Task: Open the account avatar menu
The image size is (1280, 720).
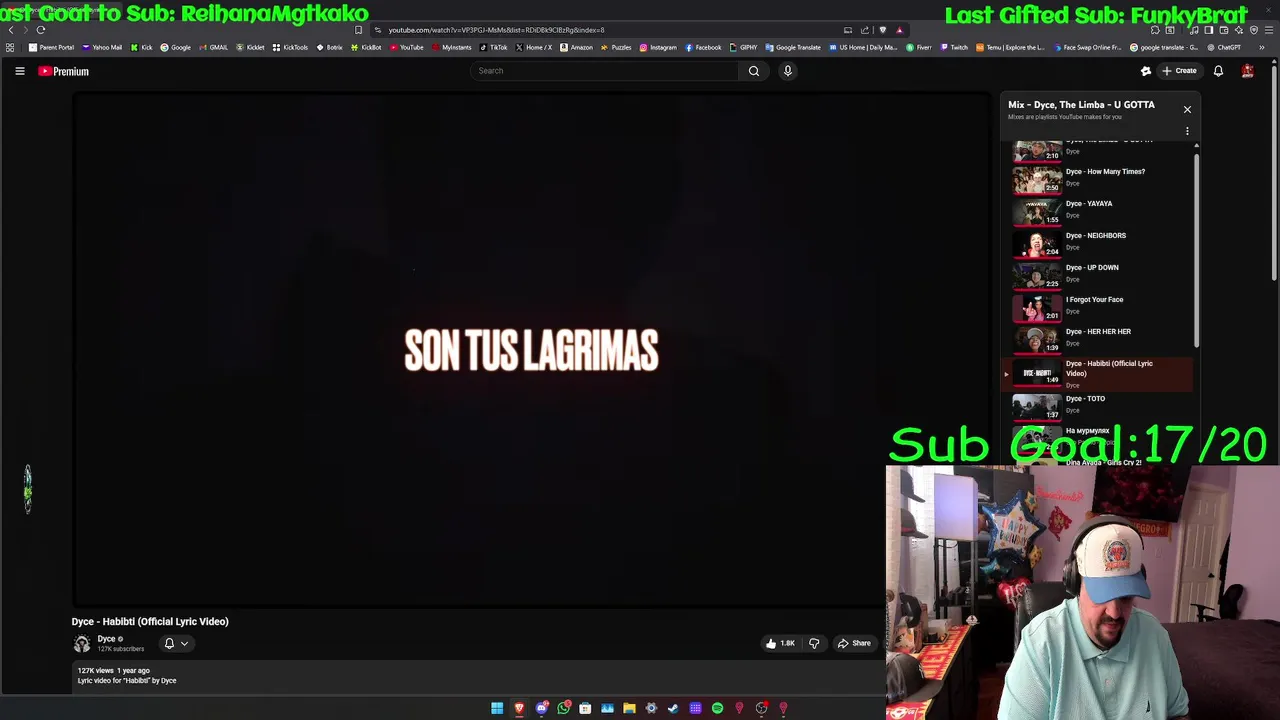Action: click(1247, 71)
